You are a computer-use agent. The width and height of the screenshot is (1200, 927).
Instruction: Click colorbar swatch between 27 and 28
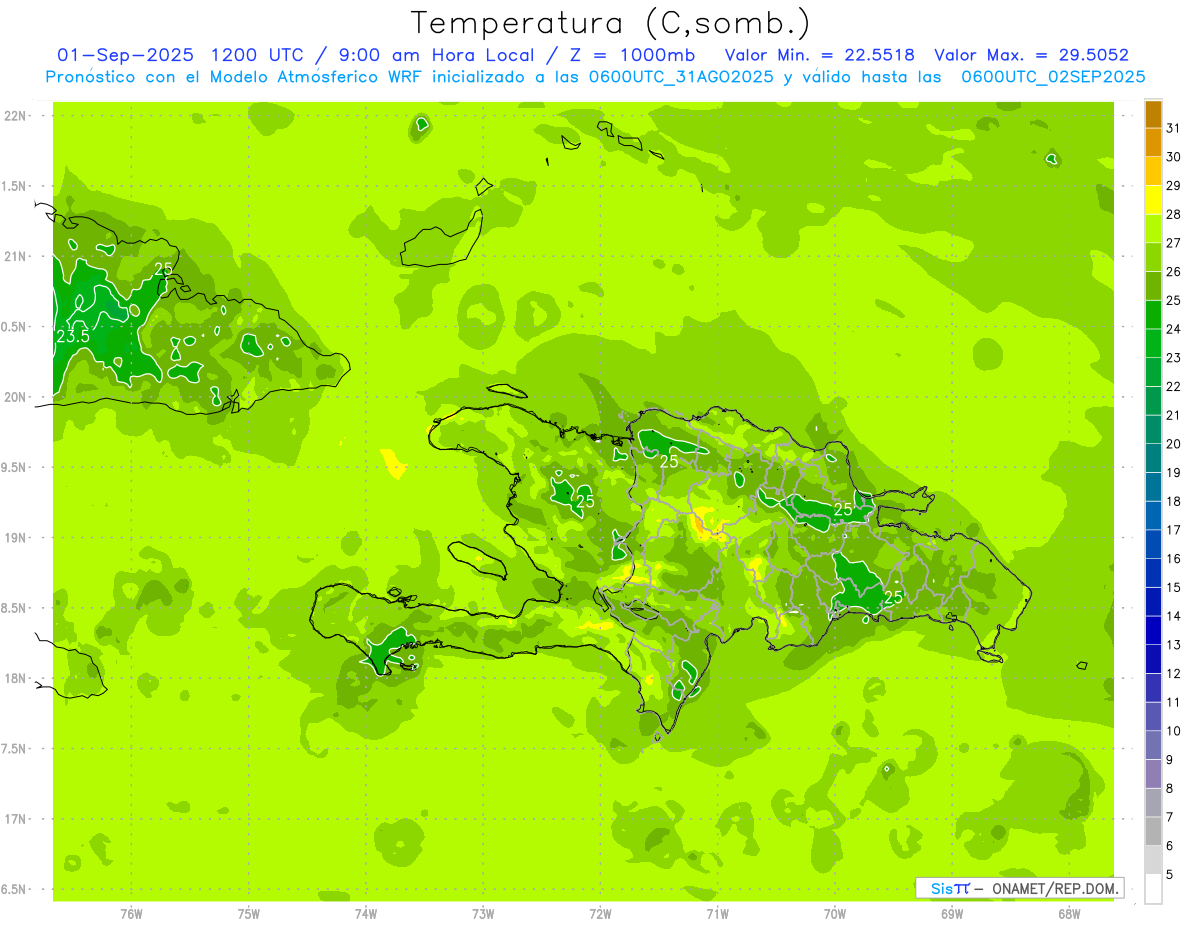(1153, 229)
